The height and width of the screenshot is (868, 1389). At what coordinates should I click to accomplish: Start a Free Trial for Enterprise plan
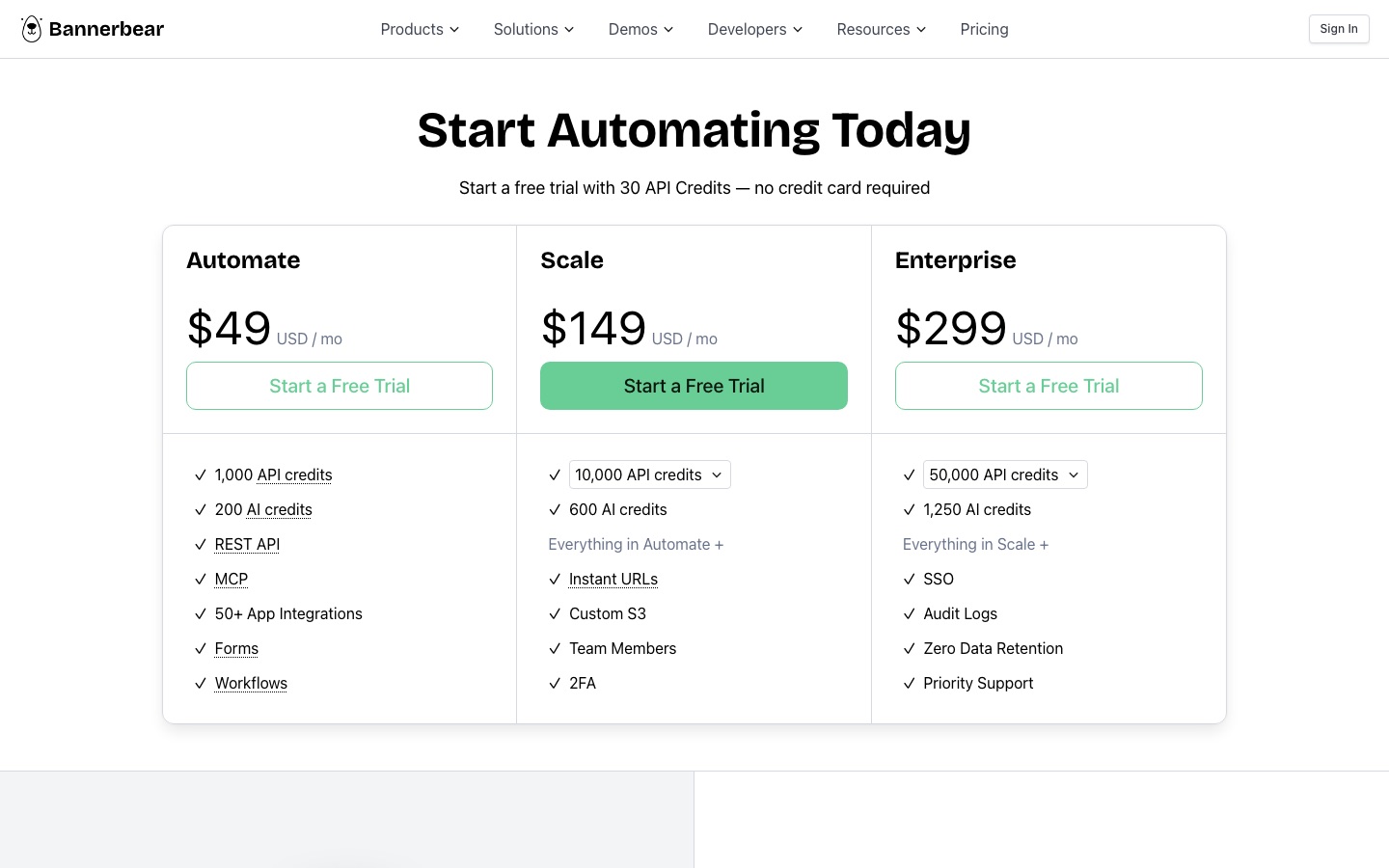coord(1049,386)
